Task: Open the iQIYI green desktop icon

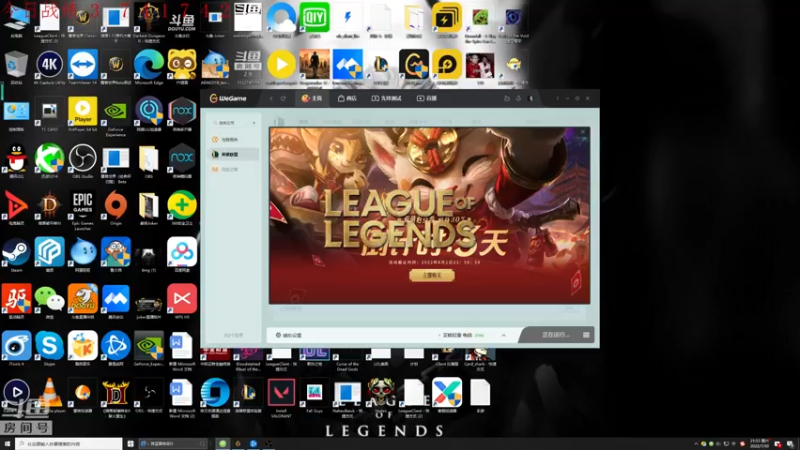Action: point(314,18)
